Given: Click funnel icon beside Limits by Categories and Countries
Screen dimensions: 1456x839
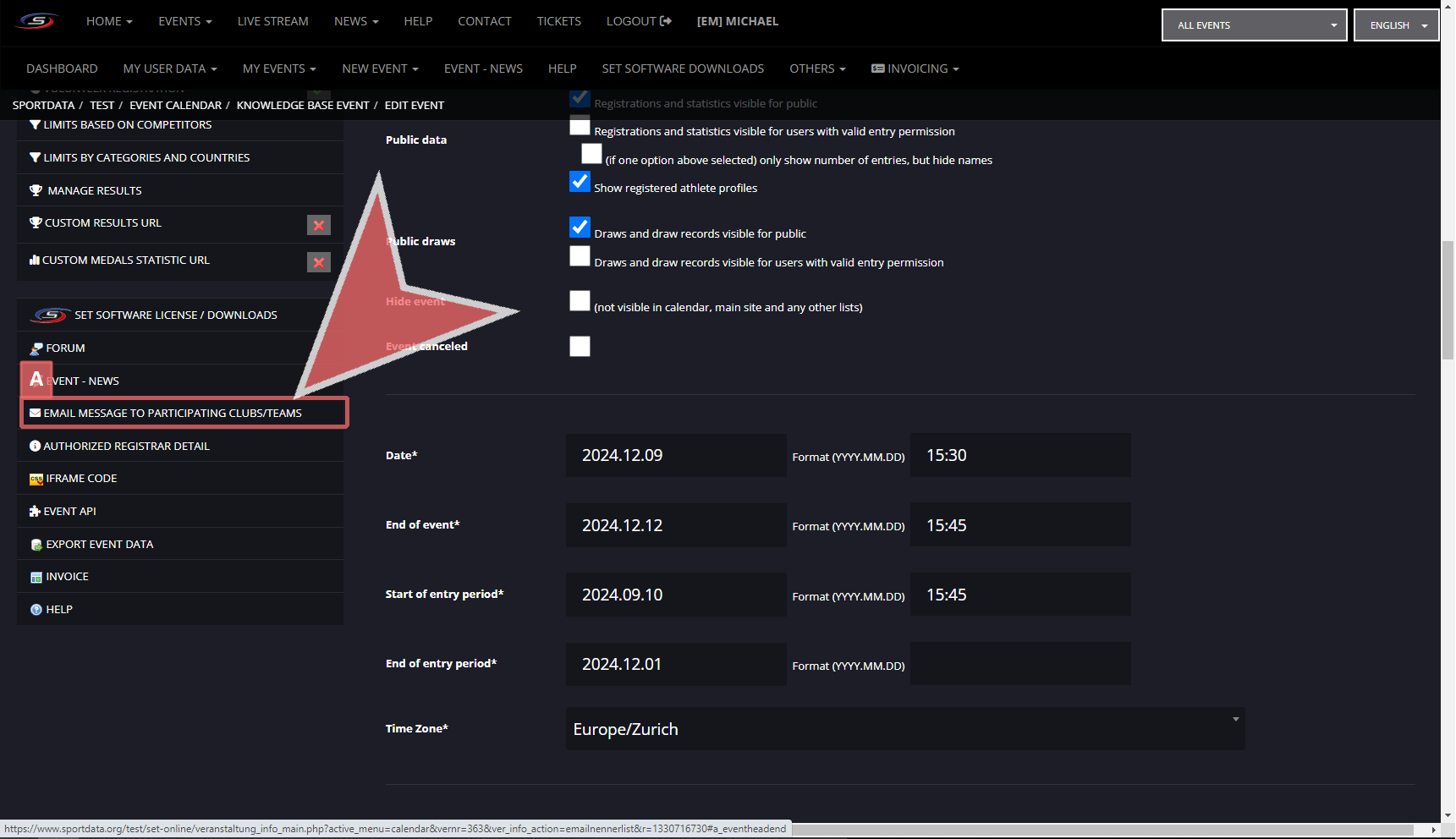Looking at the screenshot, I should click(x=35, y=157).
